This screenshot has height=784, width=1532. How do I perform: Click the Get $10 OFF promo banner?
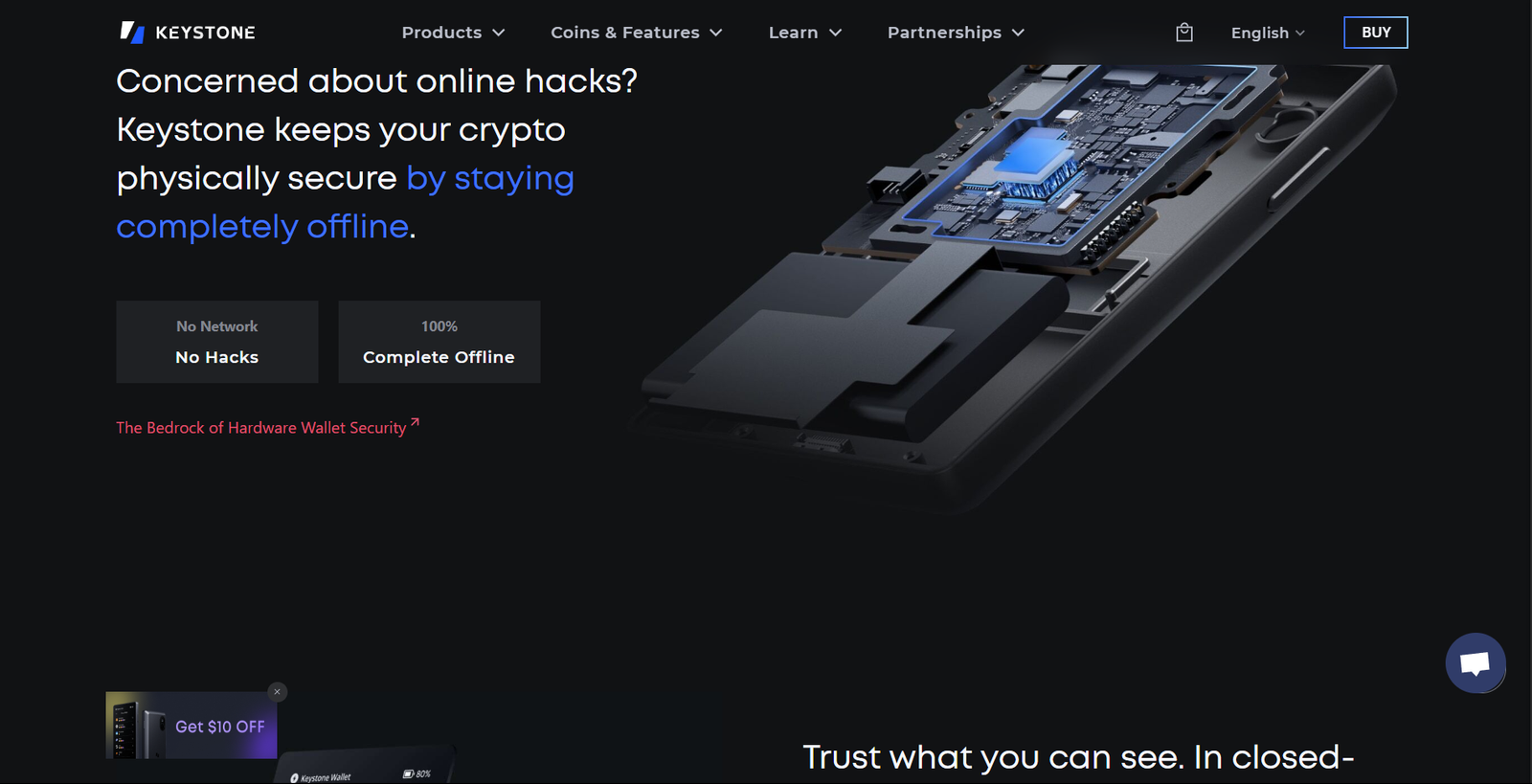(x=191, y=726)
